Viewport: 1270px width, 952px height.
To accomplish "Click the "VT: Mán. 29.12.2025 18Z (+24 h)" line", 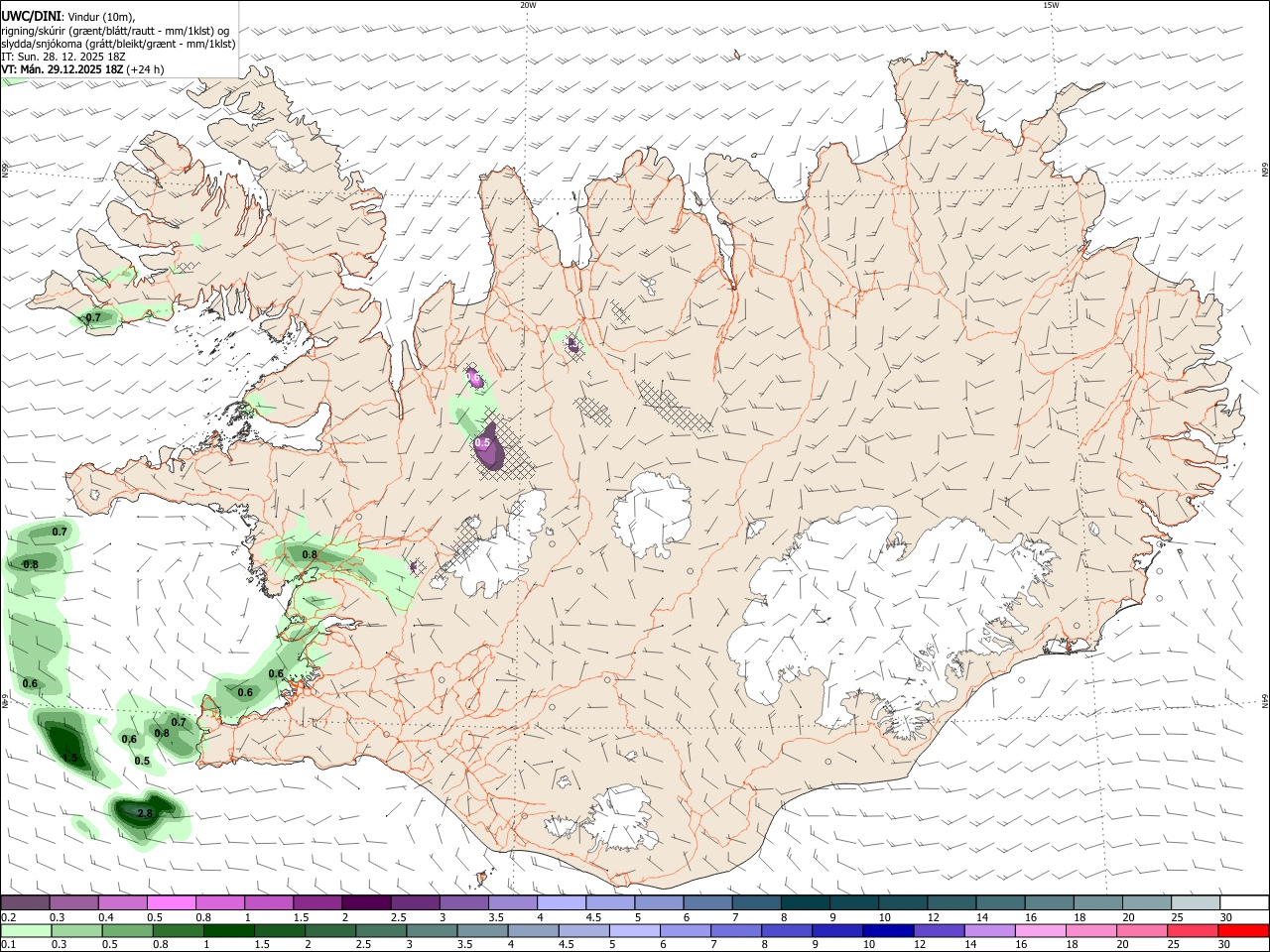I will 82,69.
